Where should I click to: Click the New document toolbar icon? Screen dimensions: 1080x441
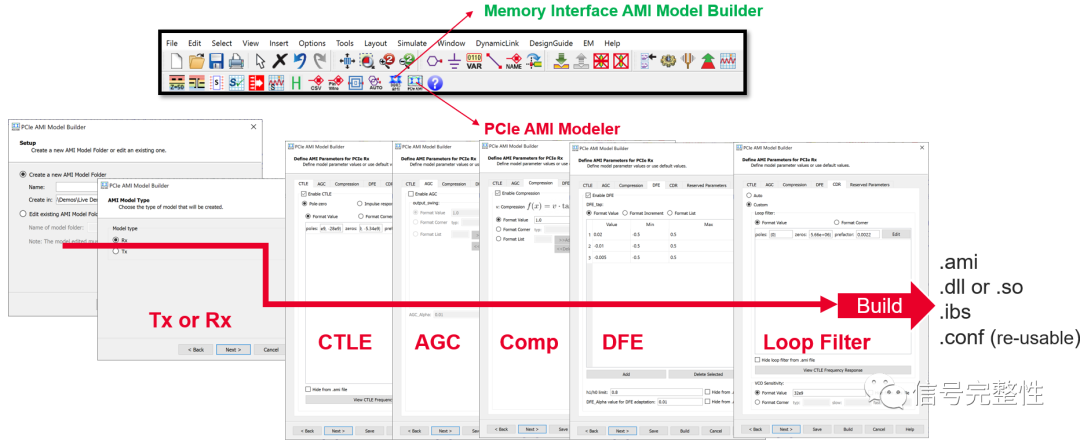click(x=176, y=61)
